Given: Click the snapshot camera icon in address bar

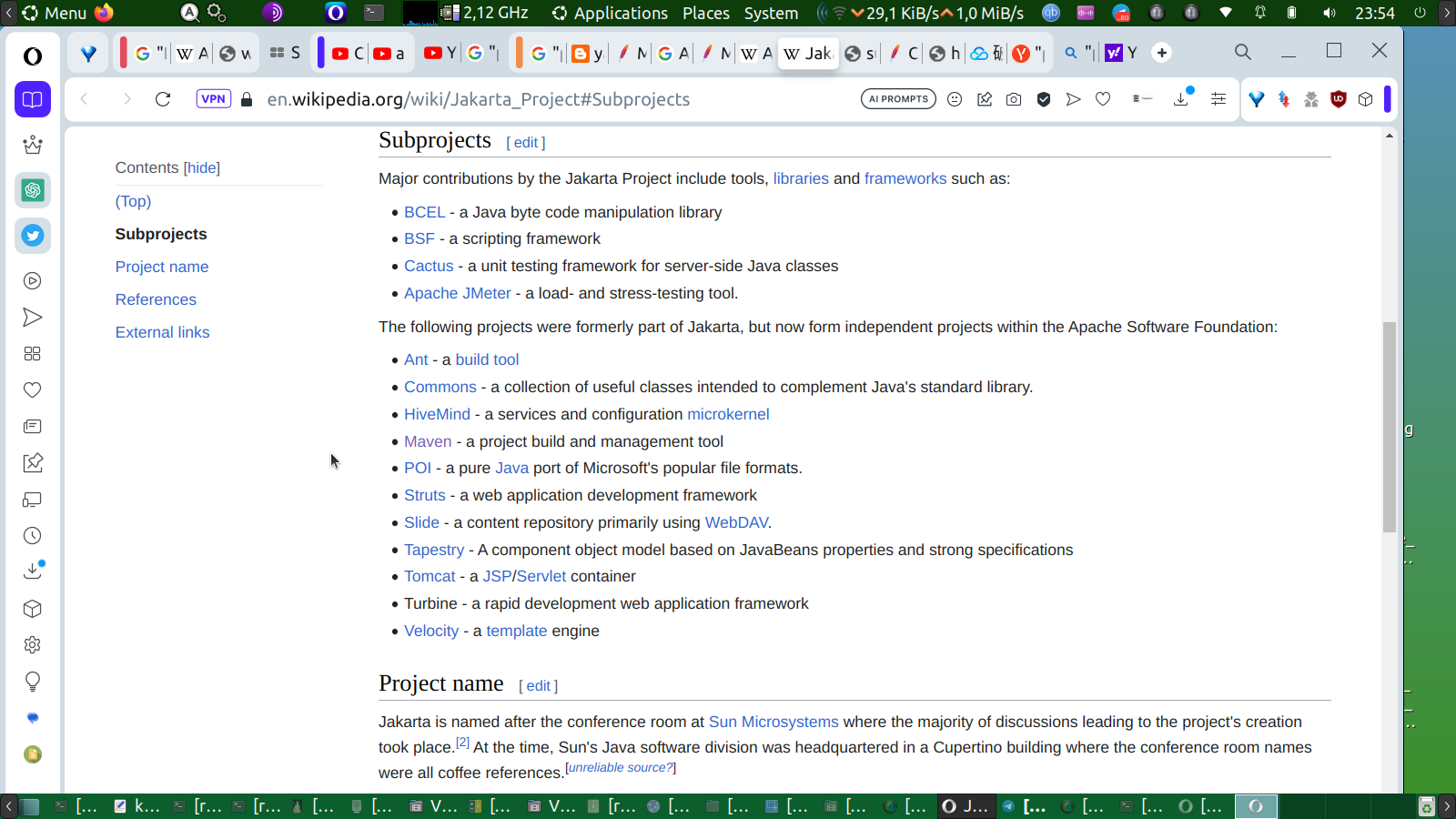Looking at the screenshot, I should (1014, 99).
